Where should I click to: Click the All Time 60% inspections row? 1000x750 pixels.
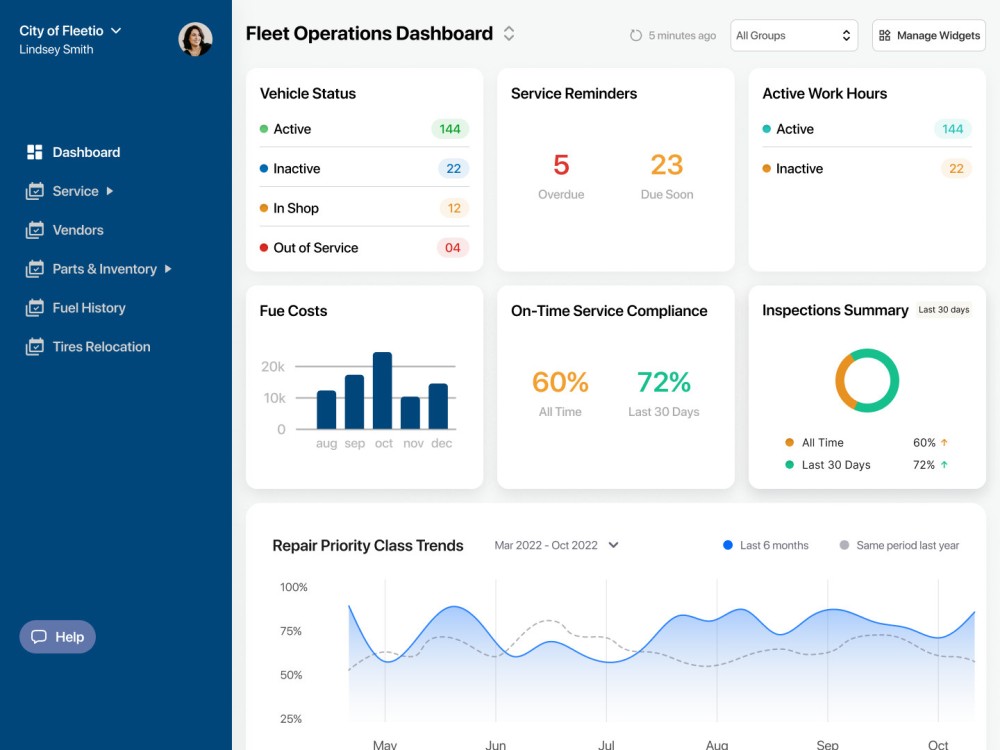click(x=867, y=442)
